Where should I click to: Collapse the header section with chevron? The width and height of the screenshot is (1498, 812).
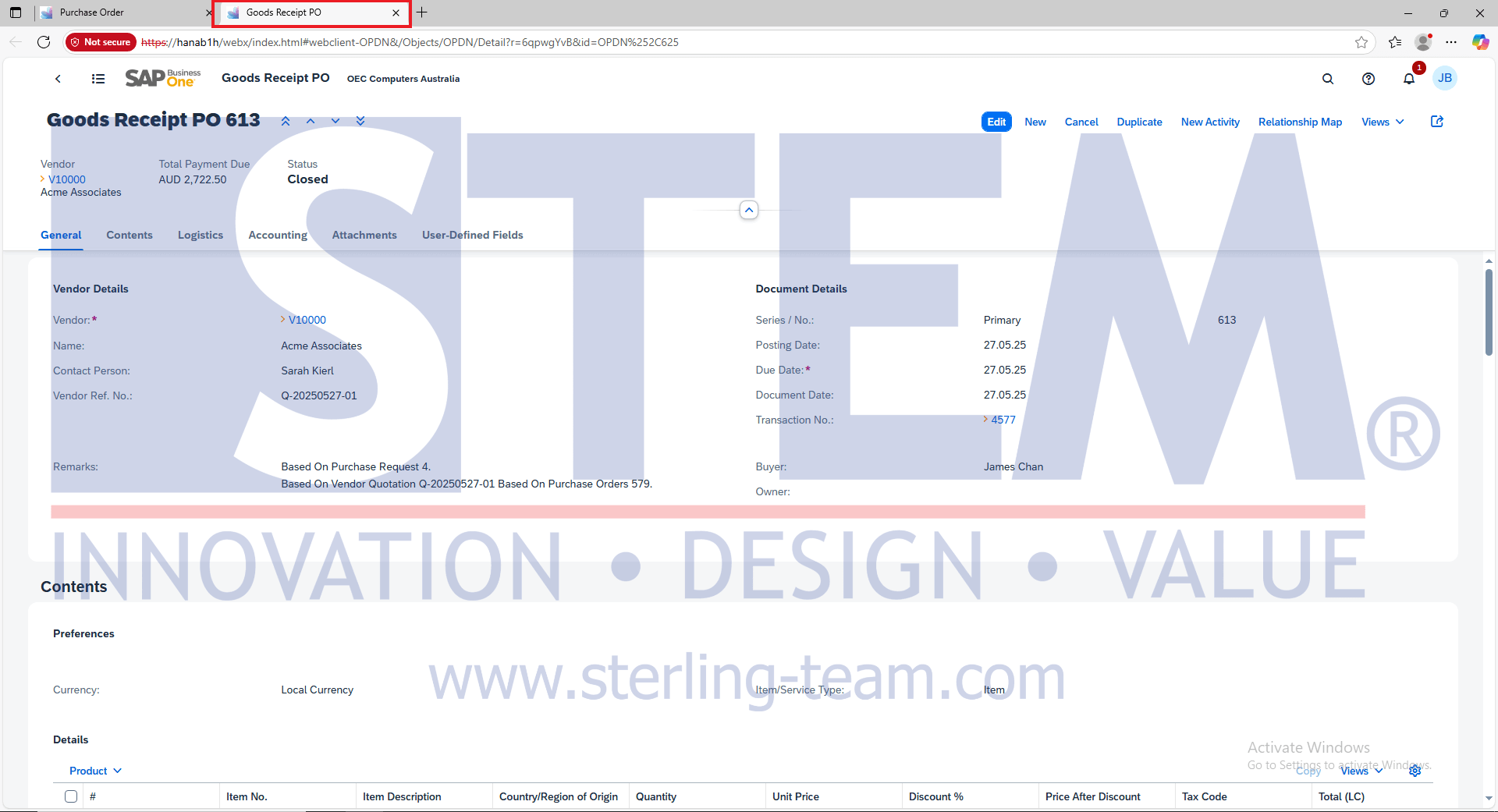click(x=748, y=210)
